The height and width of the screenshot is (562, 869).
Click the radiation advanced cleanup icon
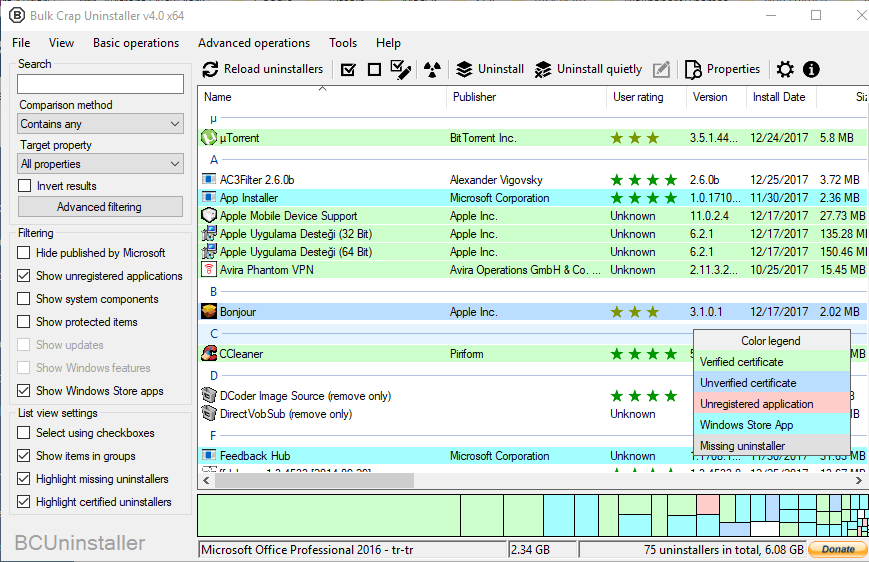[x=432, y=69]
